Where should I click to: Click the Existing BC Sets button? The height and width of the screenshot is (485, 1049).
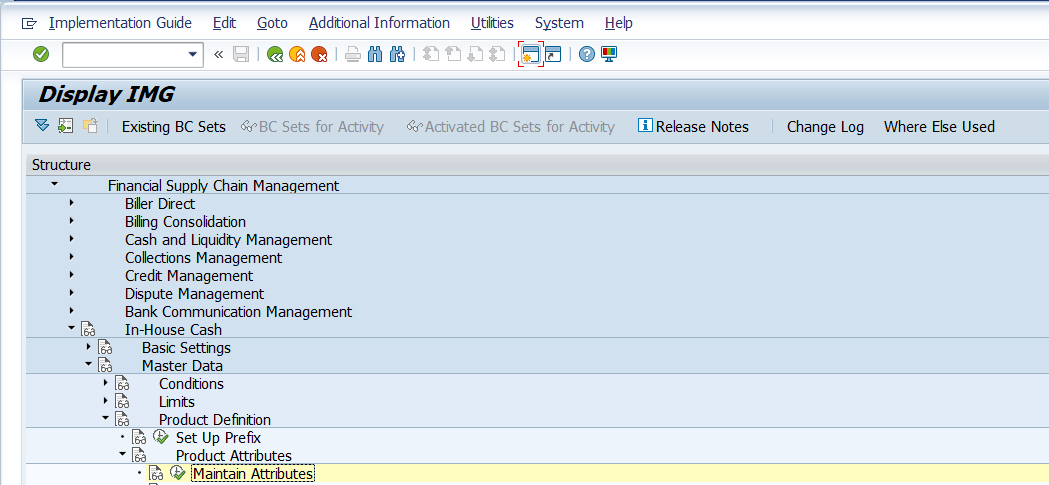pos(174,127)
